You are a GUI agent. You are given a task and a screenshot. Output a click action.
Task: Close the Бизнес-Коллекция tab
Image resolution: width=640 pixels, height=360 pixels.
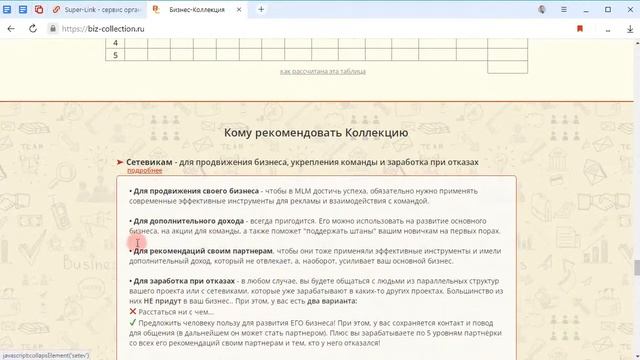239,9
